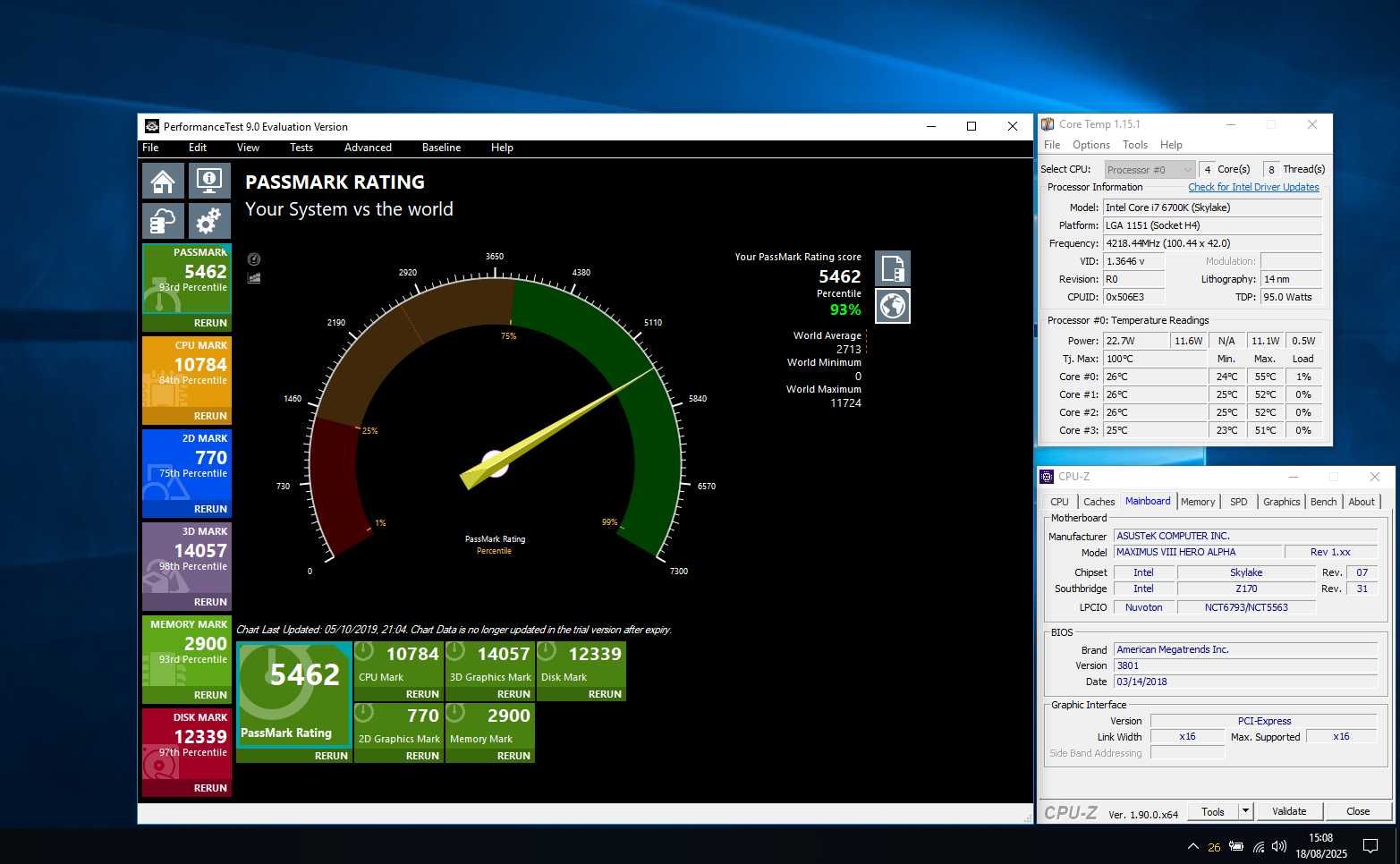Image resolution: width=1400 pixels, height=864 pixels.
Task: Click the Memory Mark tile in bottom grid
Action: [490, 725]
